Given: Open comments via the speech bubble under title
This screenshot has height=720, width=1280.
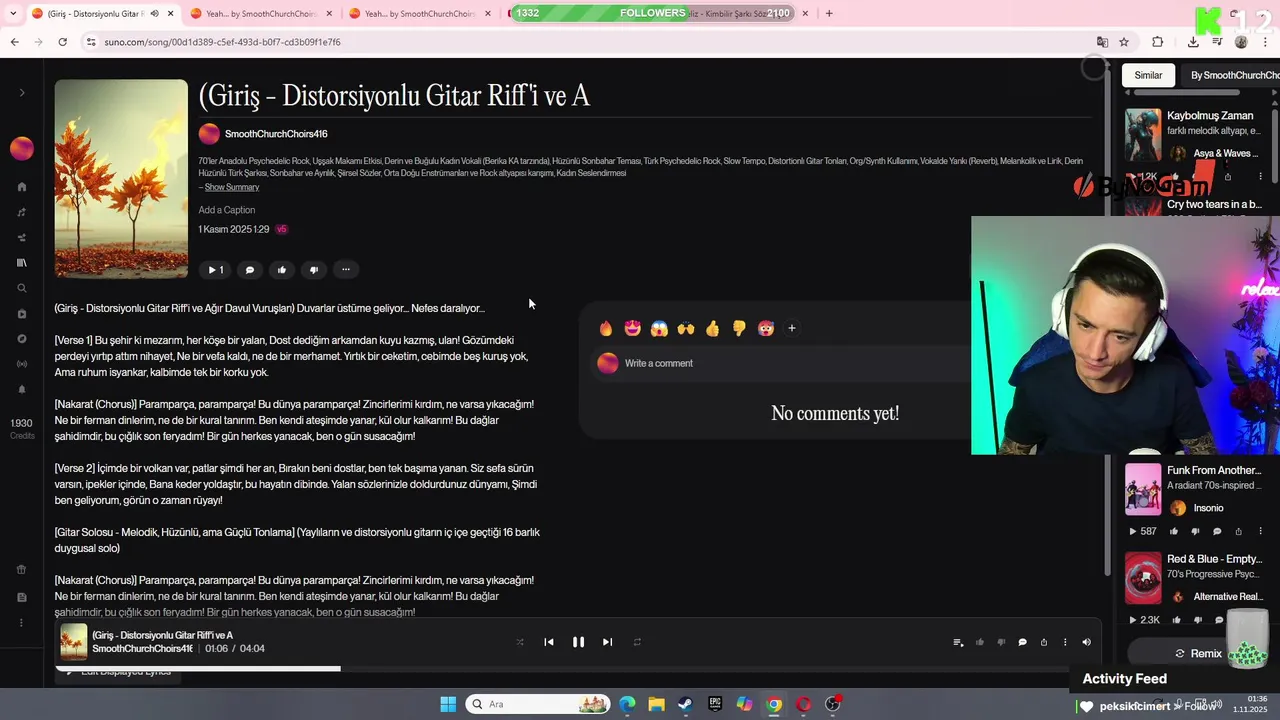Looking at the screenshot, I should pyautogui.click(x=250, y=270).
